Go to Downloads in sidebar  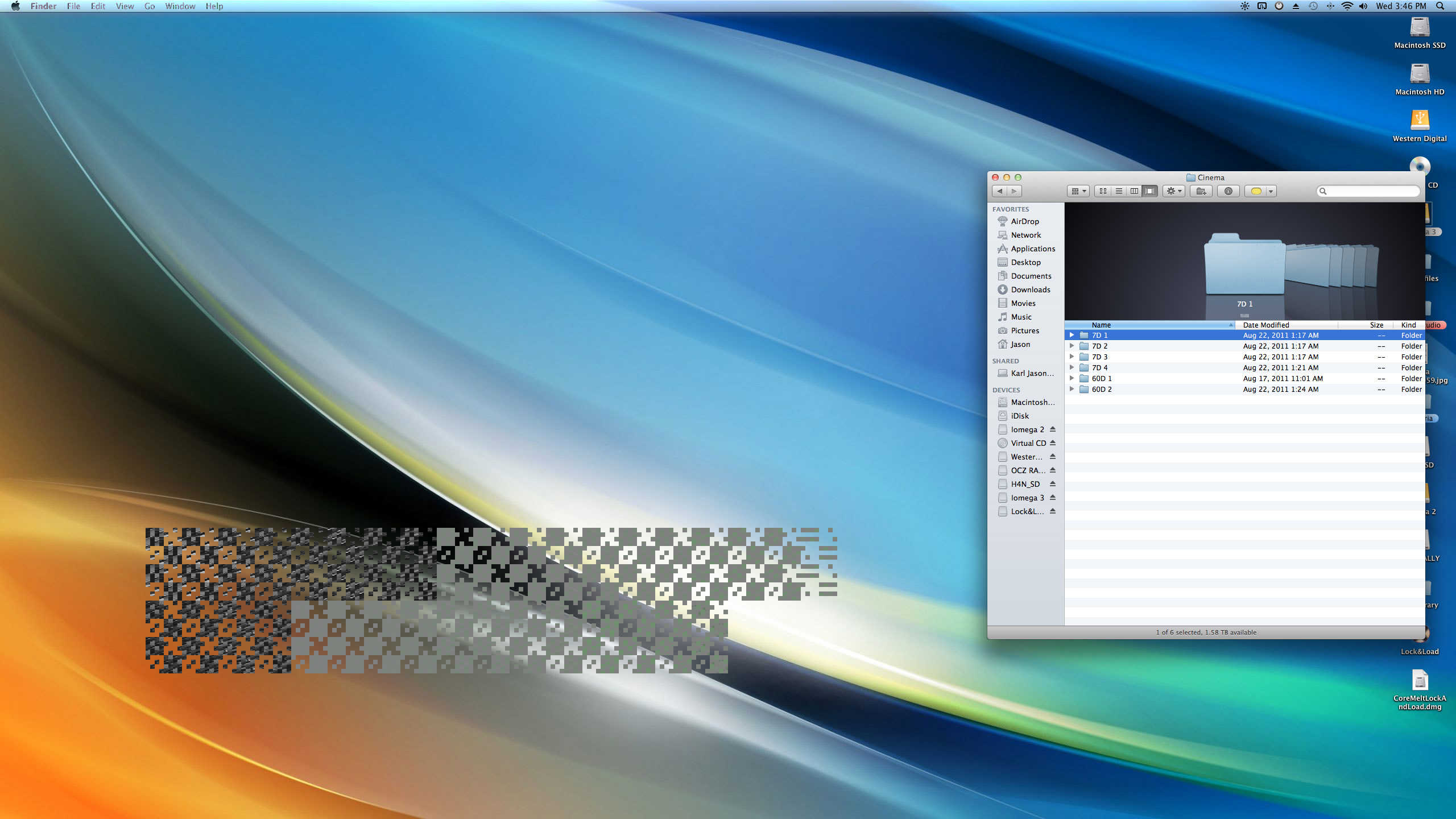(1030, 289)
